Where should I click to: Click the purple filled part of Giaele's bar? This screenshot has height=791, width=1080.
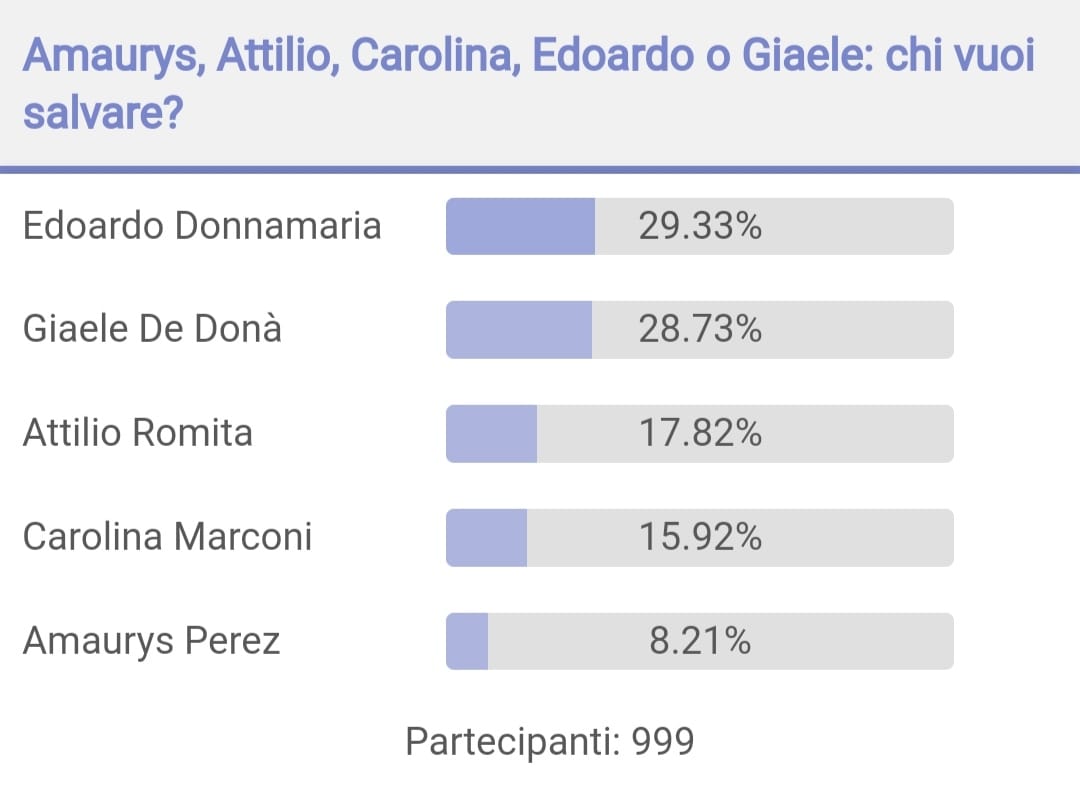(x=519, y=329)
